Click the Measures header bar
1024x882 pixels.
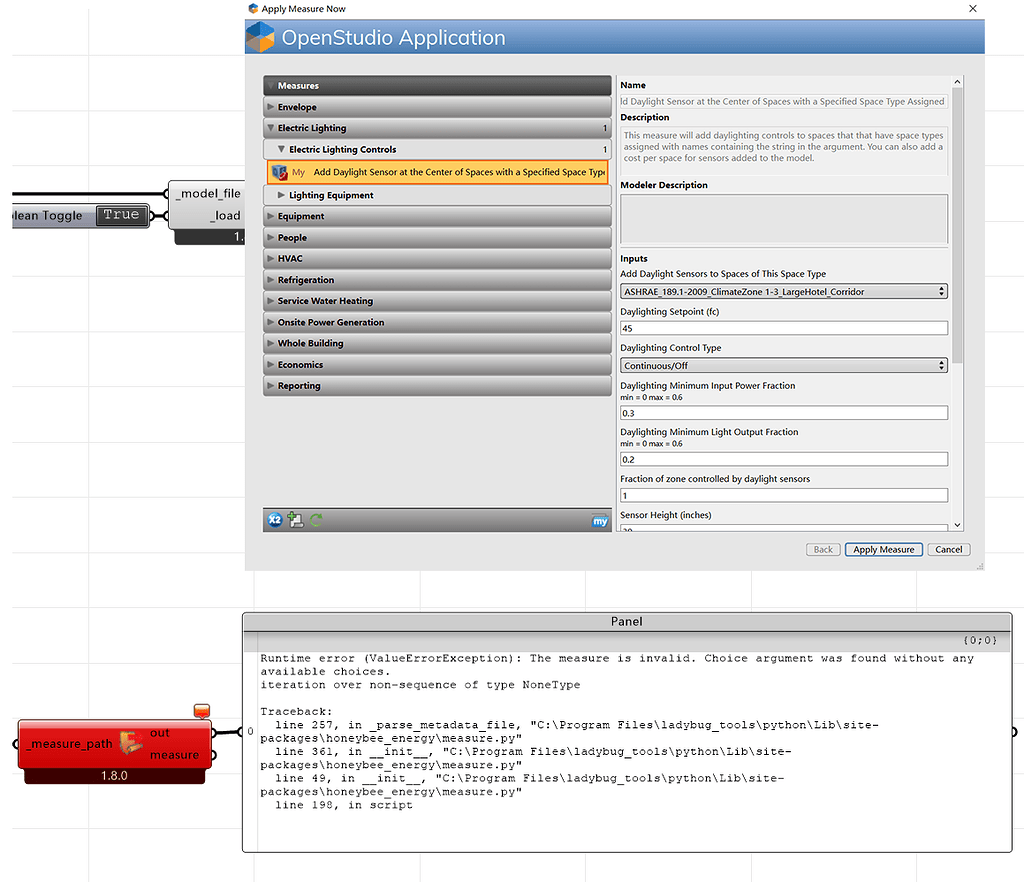click(437, 86)
